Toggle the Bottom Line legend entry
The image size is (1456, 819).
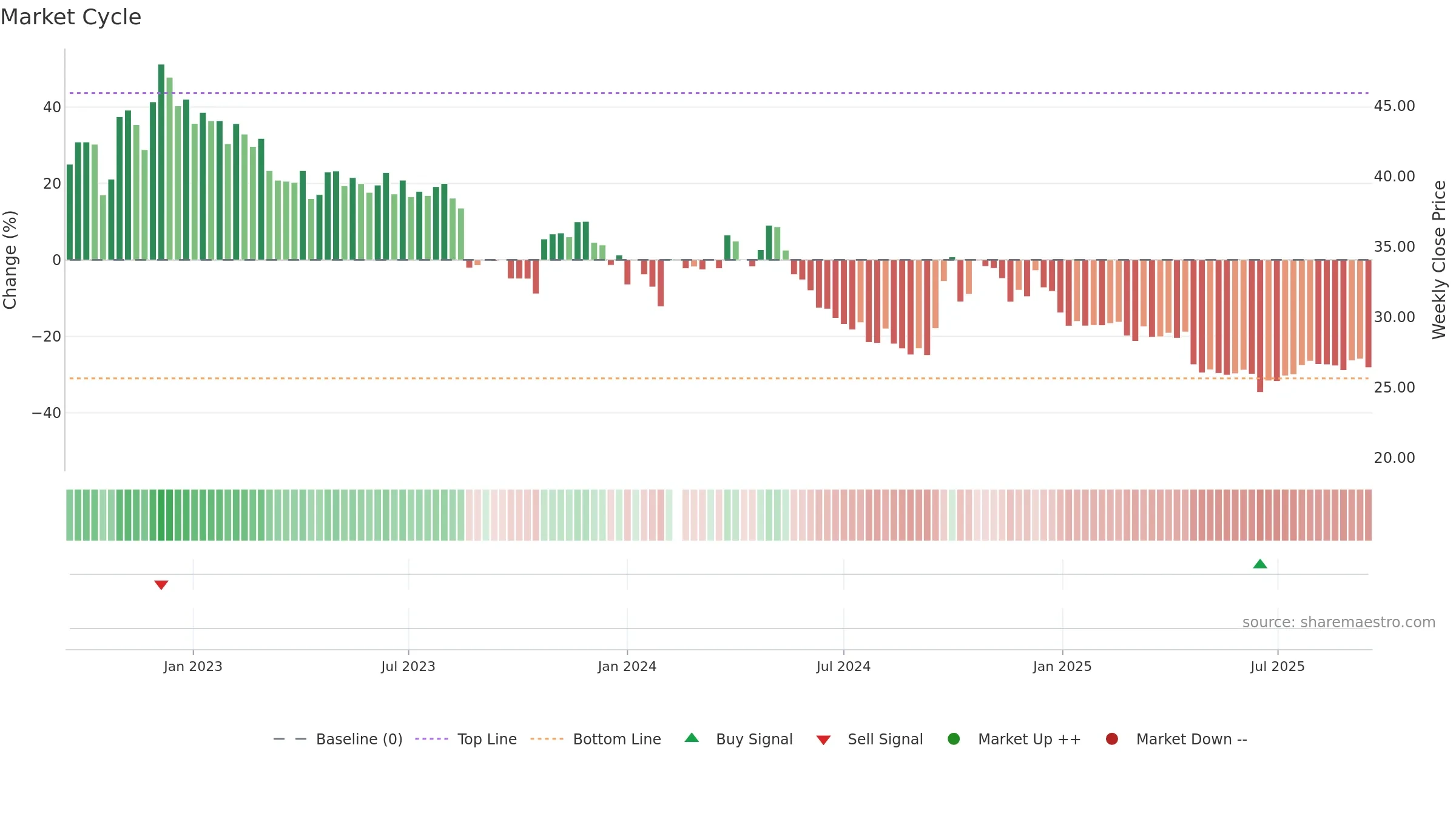[x=596, y=739]
